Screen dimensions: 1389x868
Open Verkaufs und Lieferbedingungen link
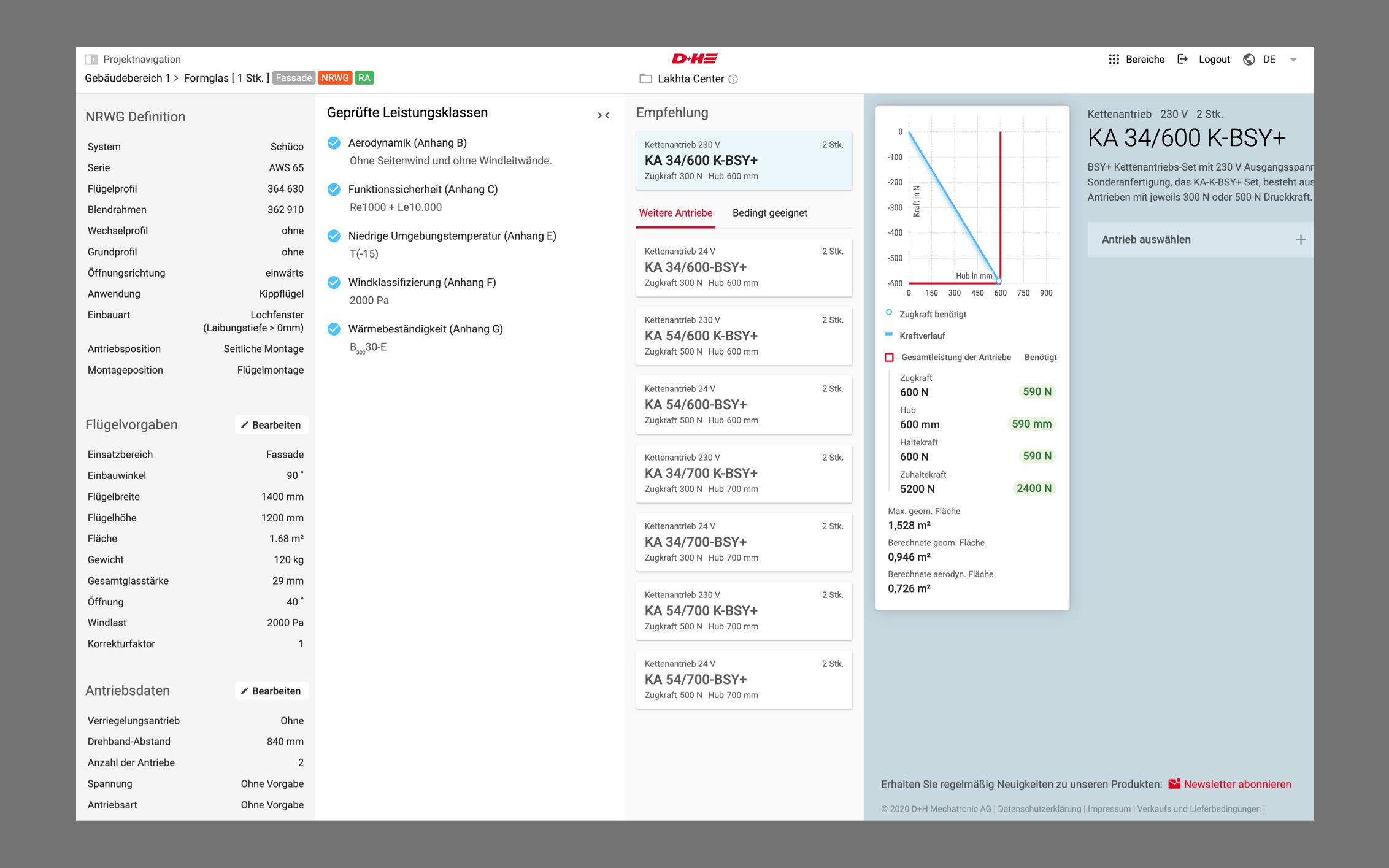tap(1199, 809)
